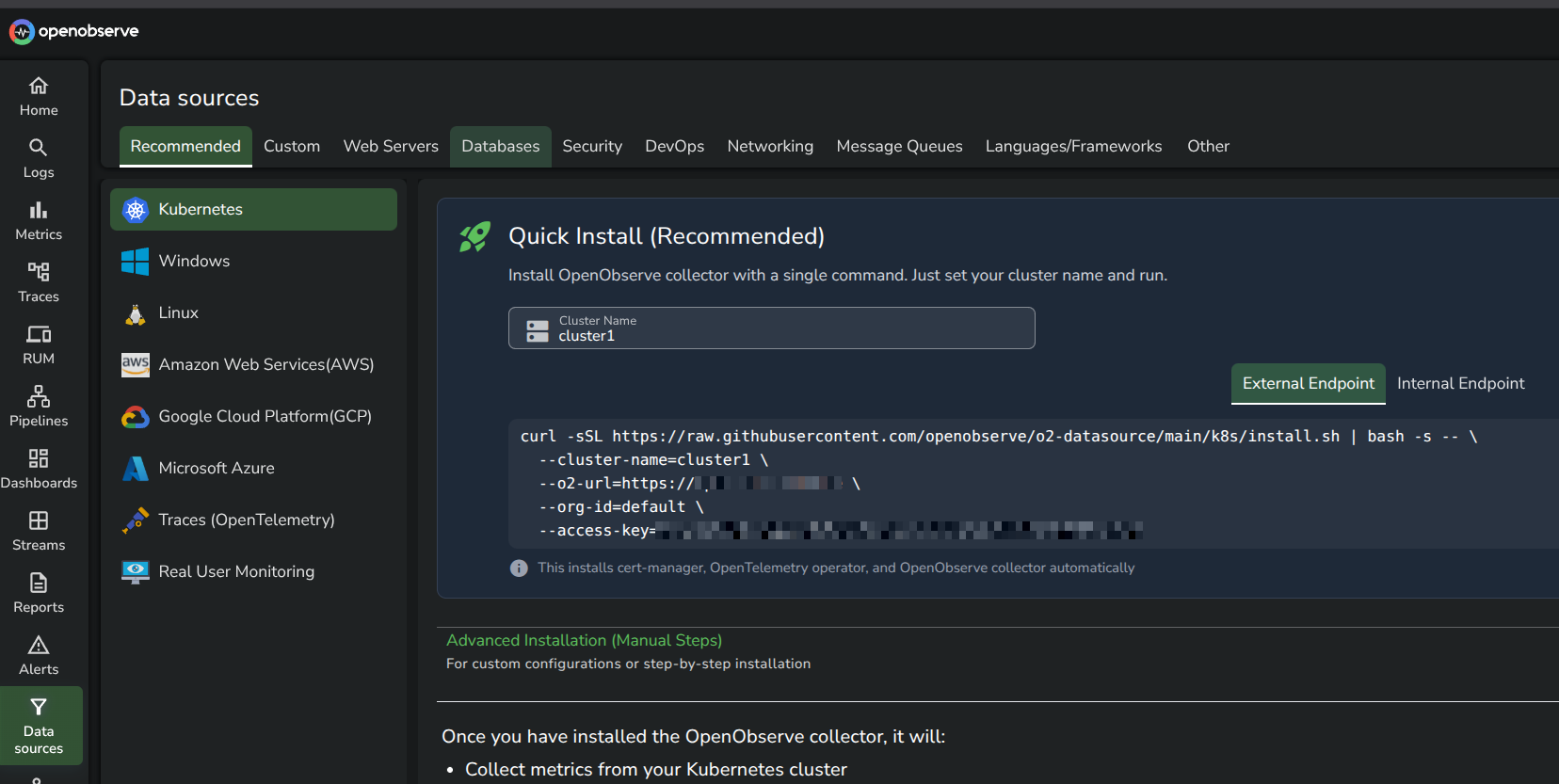The height and width of the screenshot is (784, 1559).
Task: Open the Message Queues tab
Action: 899,147
